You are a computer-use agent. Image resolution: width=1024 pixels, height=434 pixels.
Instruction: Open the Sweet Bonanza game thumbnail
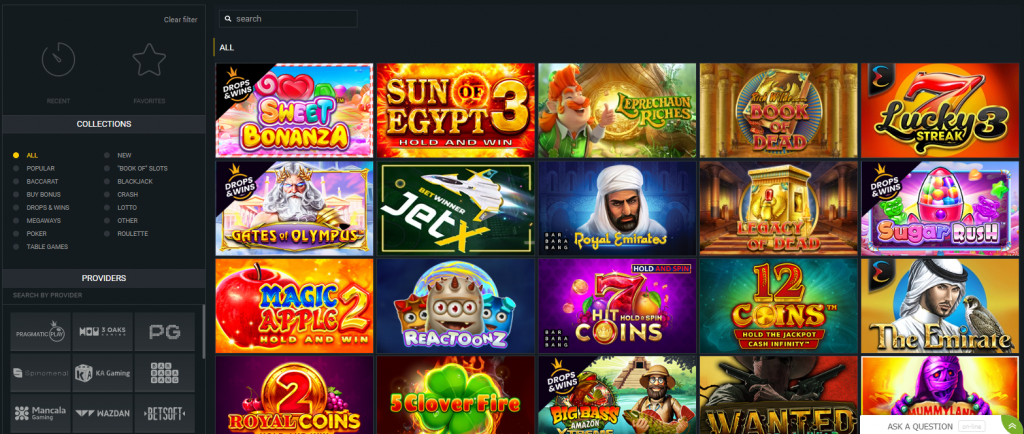pos(295,110)
